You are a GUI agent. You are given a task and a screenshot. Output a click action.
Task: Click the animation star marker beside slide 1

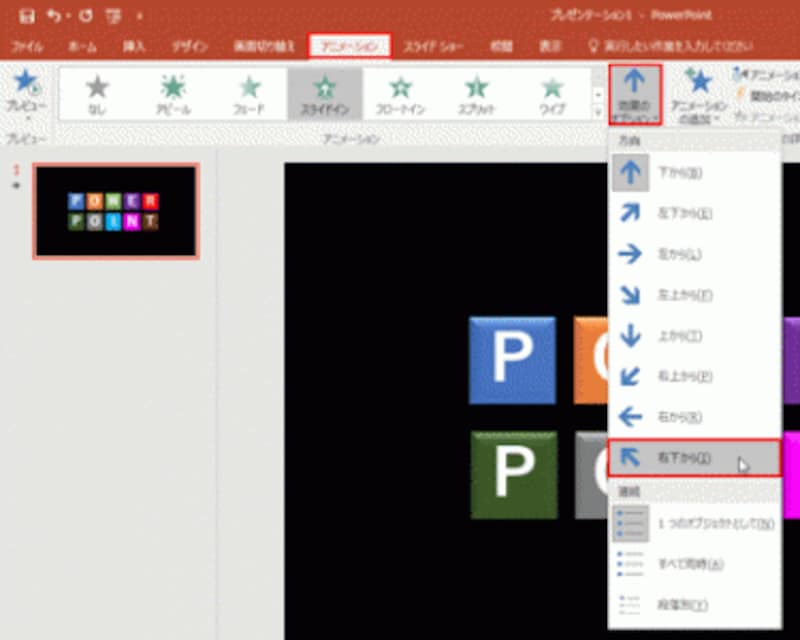coord(16,185)
